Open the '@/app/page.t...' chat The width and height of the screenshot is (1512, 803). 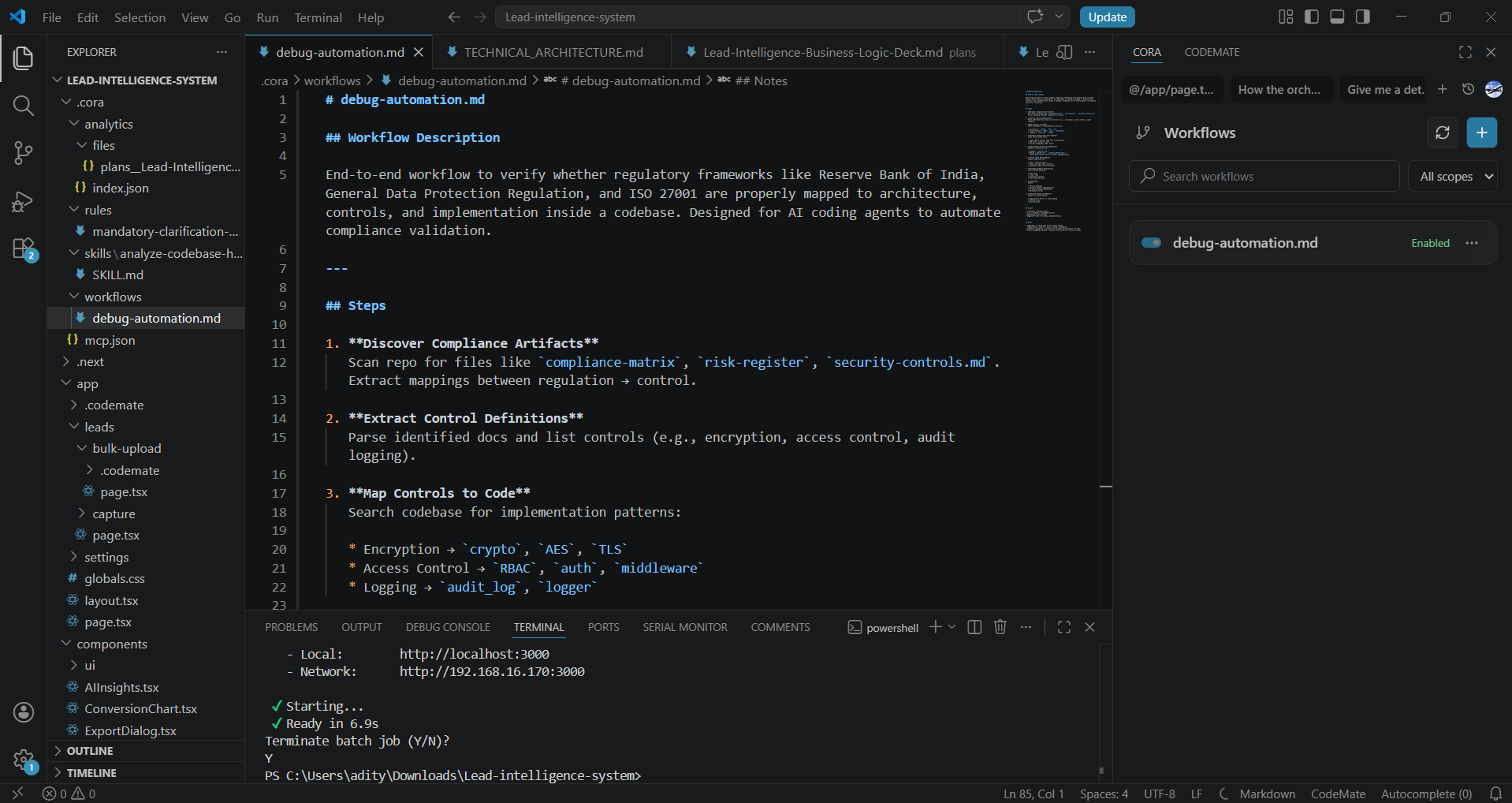pyautogui.click(x=1171, y=89)
